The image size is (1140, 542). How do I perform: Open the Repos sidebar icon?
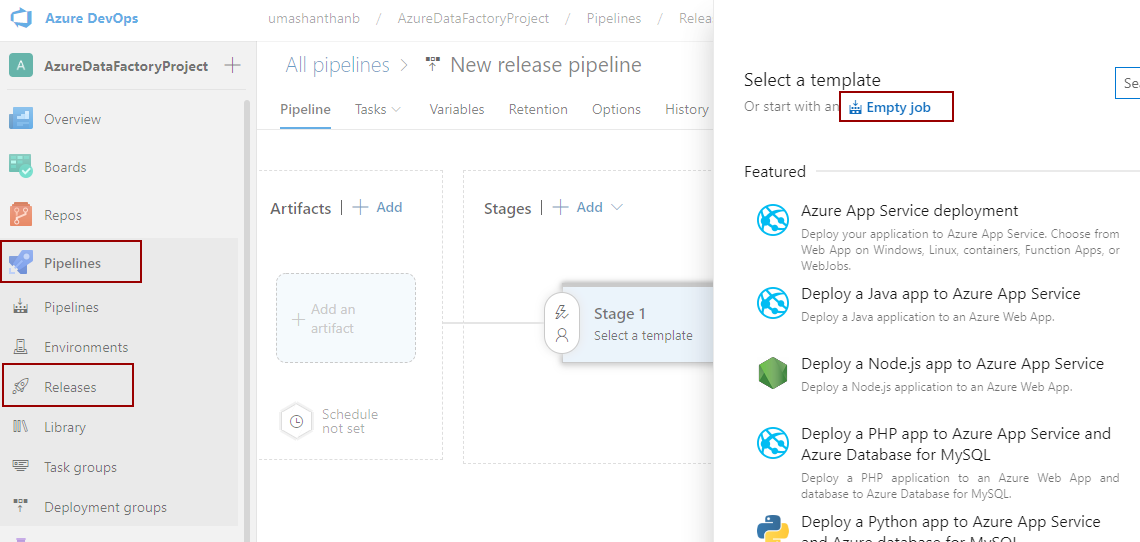(x=20, y=215)
